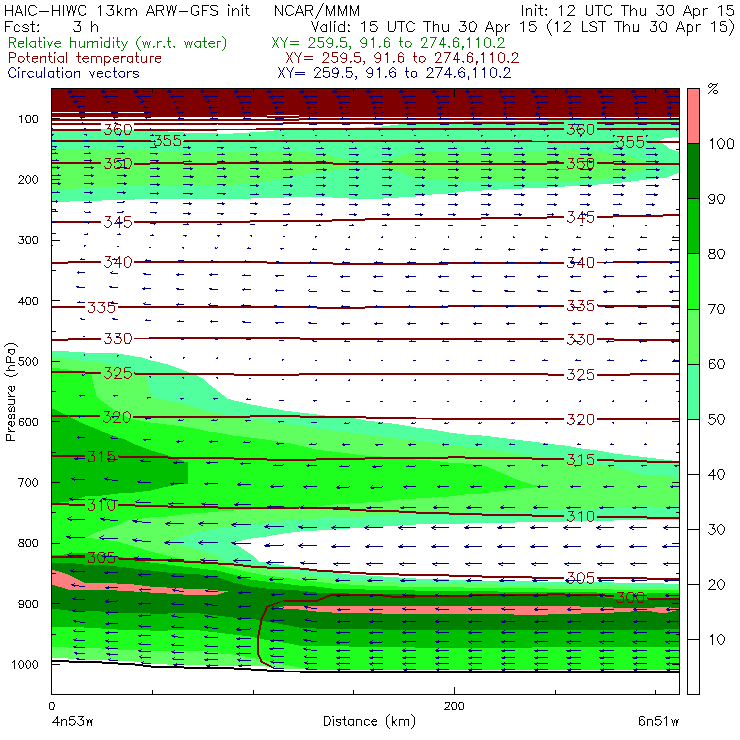Click the right-side '355' contour label
This screenshot has width=740, height=740.
tap(631, 142)
